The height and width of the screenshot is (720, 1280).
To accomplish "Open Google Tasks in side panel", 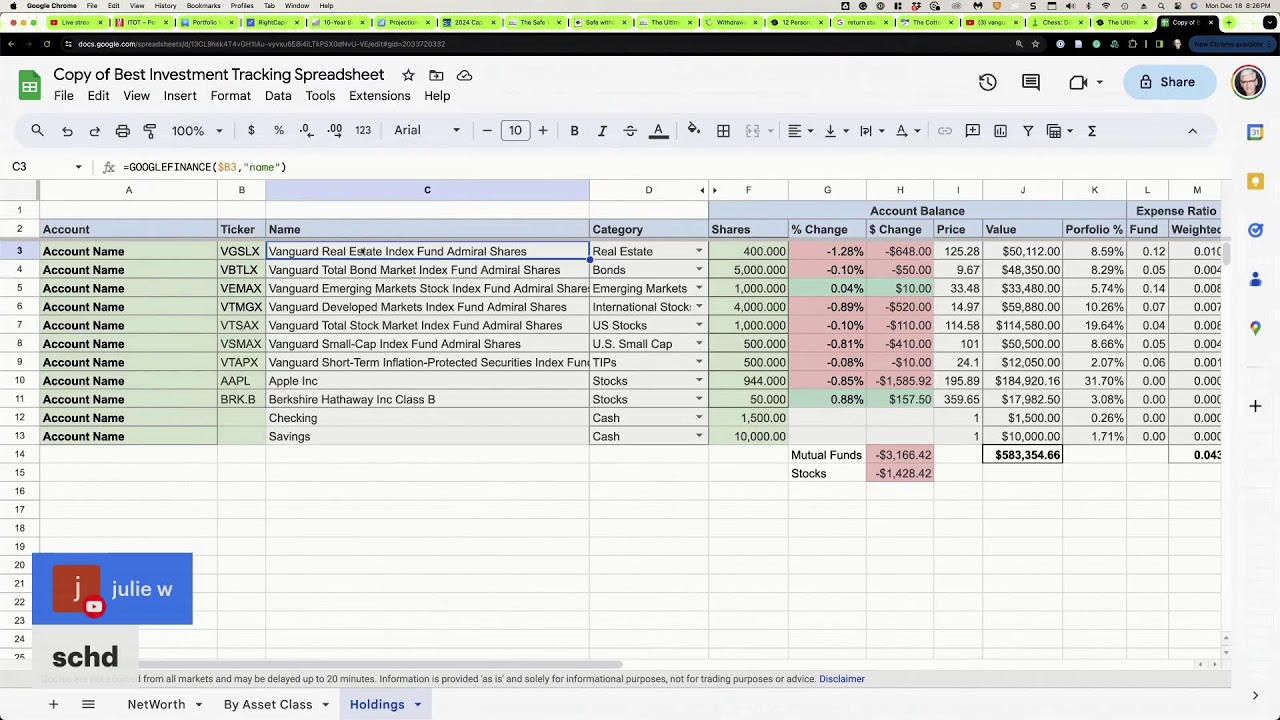I will (1255, 230).
